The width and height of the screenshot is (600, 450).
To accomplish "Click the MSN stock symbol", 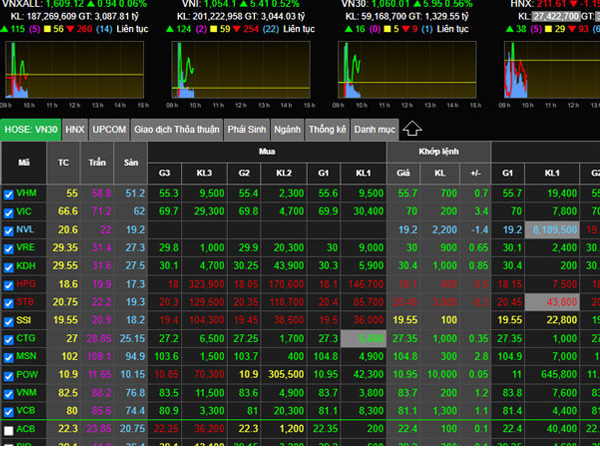I will click(x=26, y=356).
